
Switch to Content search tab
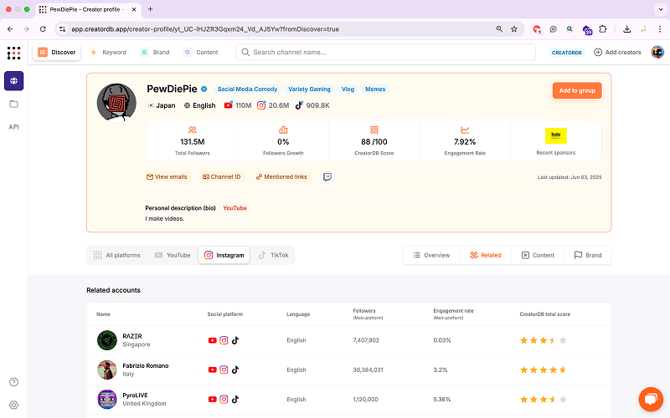pyautogui.click(x=201, y=52)
